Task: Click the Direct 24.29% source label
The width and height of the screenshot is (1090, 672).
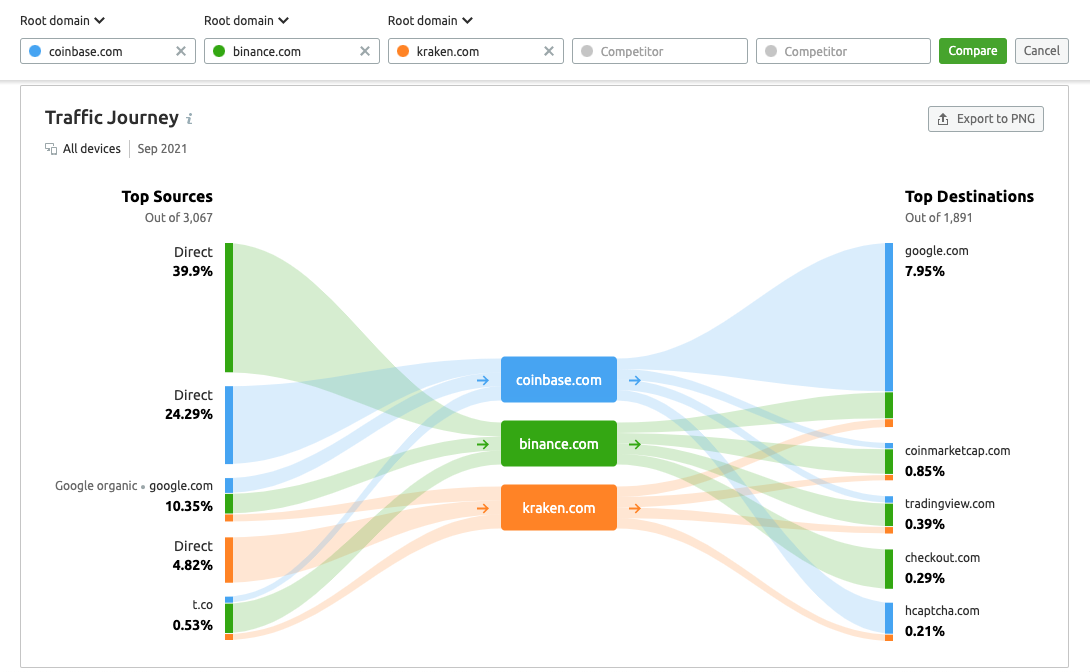Action: pyautogui.click(x=188, y=404)
